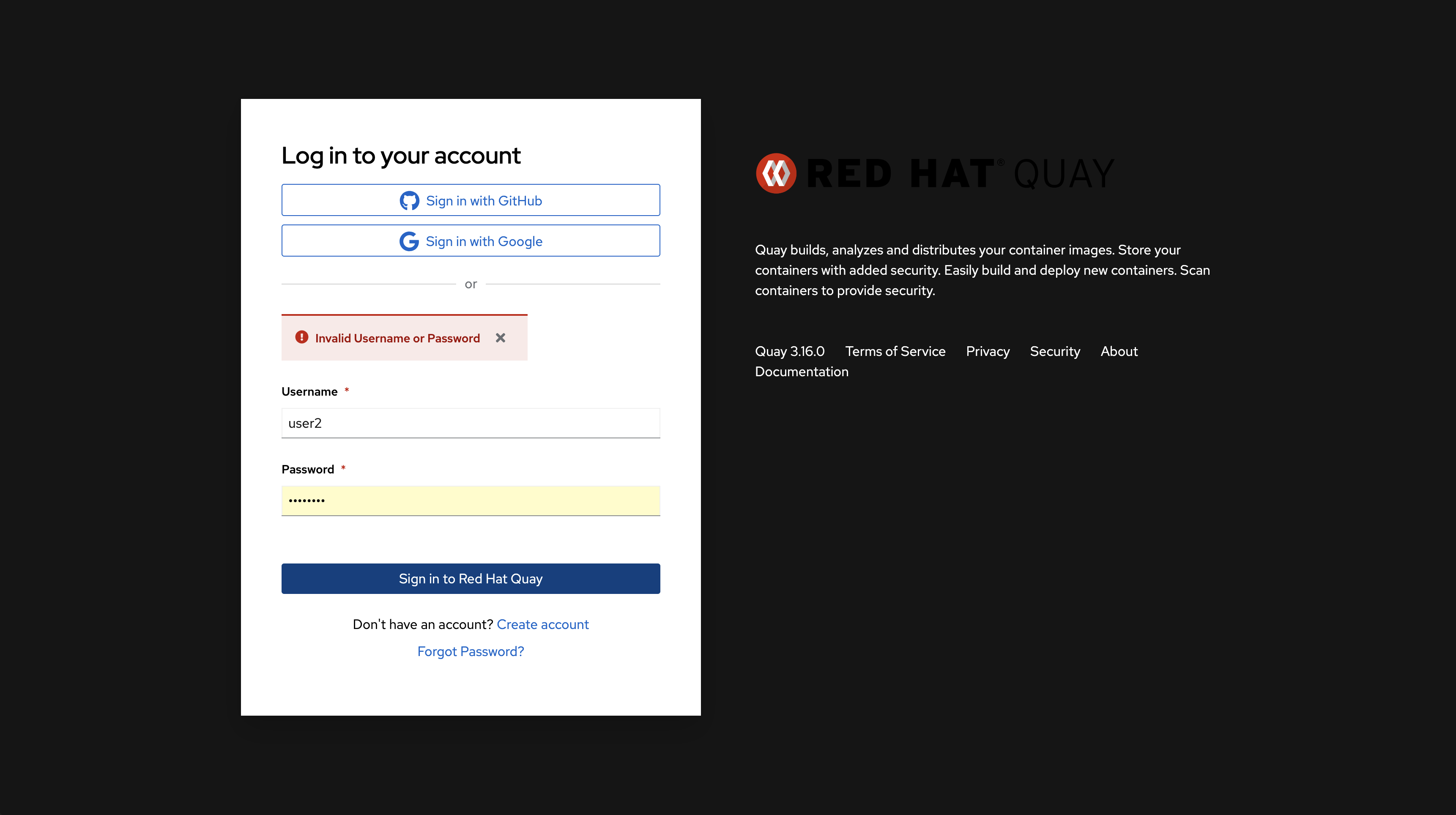
Task: Click the Quay 3.16.0 version text
Action: point(790,352)
